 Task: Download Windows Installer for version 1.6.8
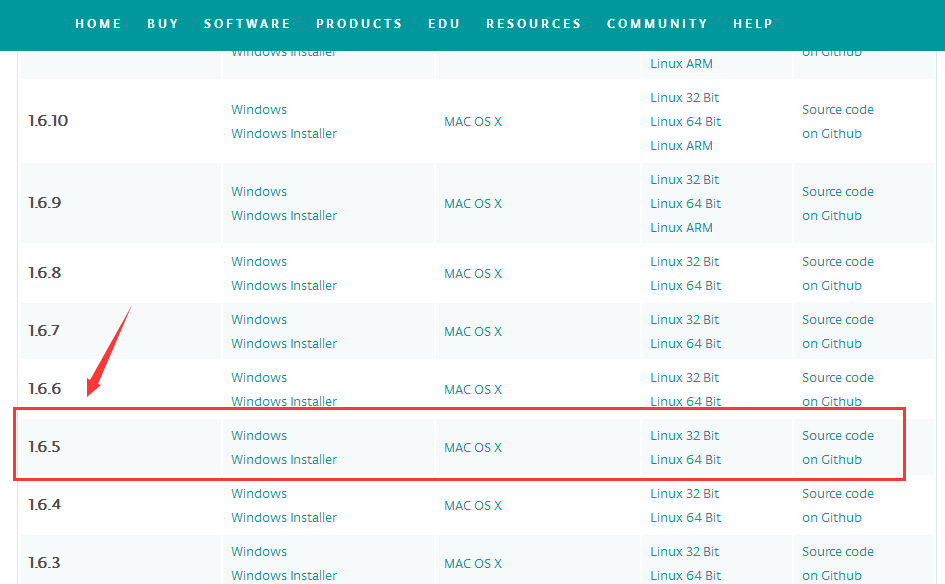[x=284, y=286]
